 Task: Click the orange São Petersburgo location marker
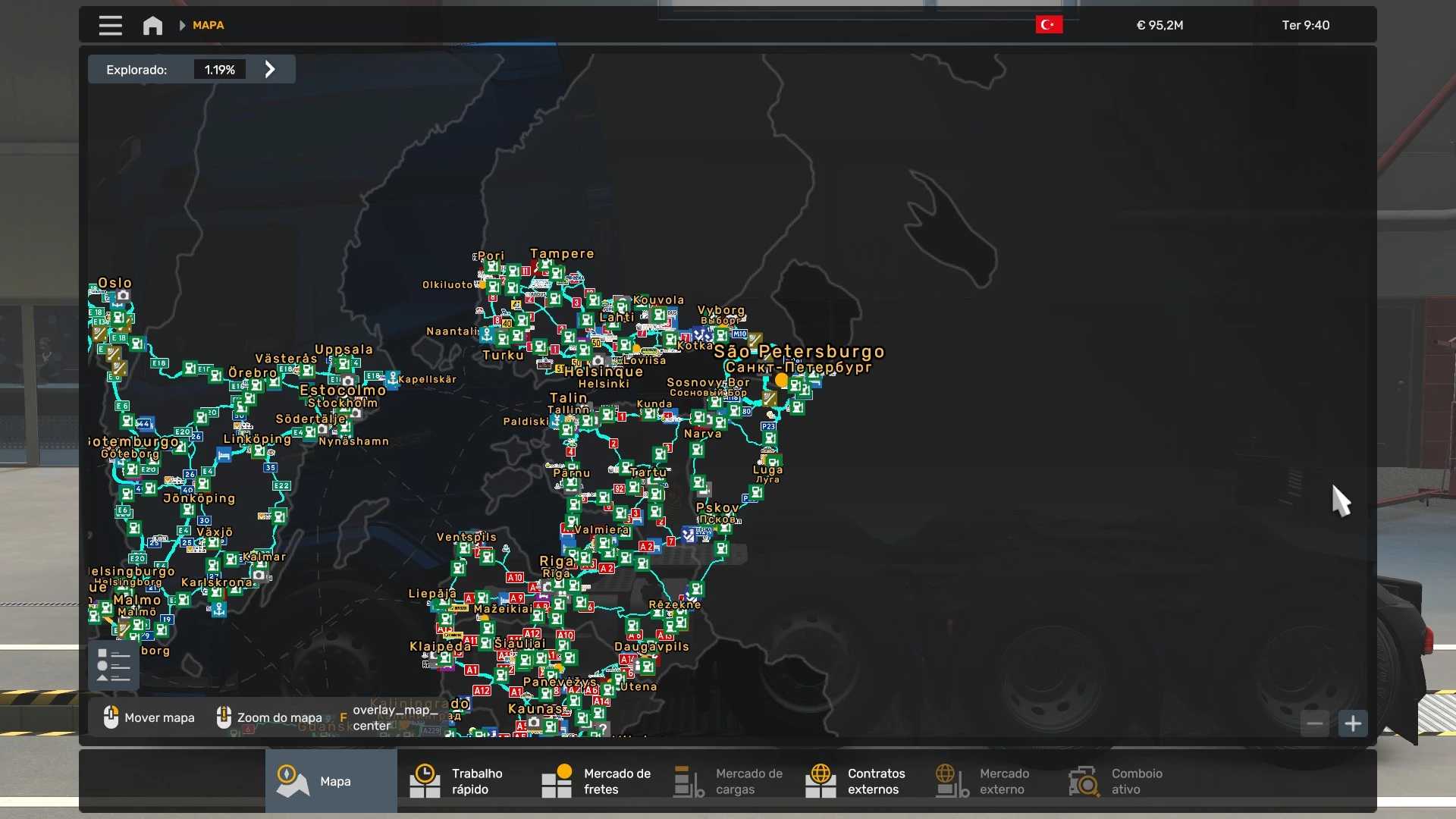coord(781,379)
